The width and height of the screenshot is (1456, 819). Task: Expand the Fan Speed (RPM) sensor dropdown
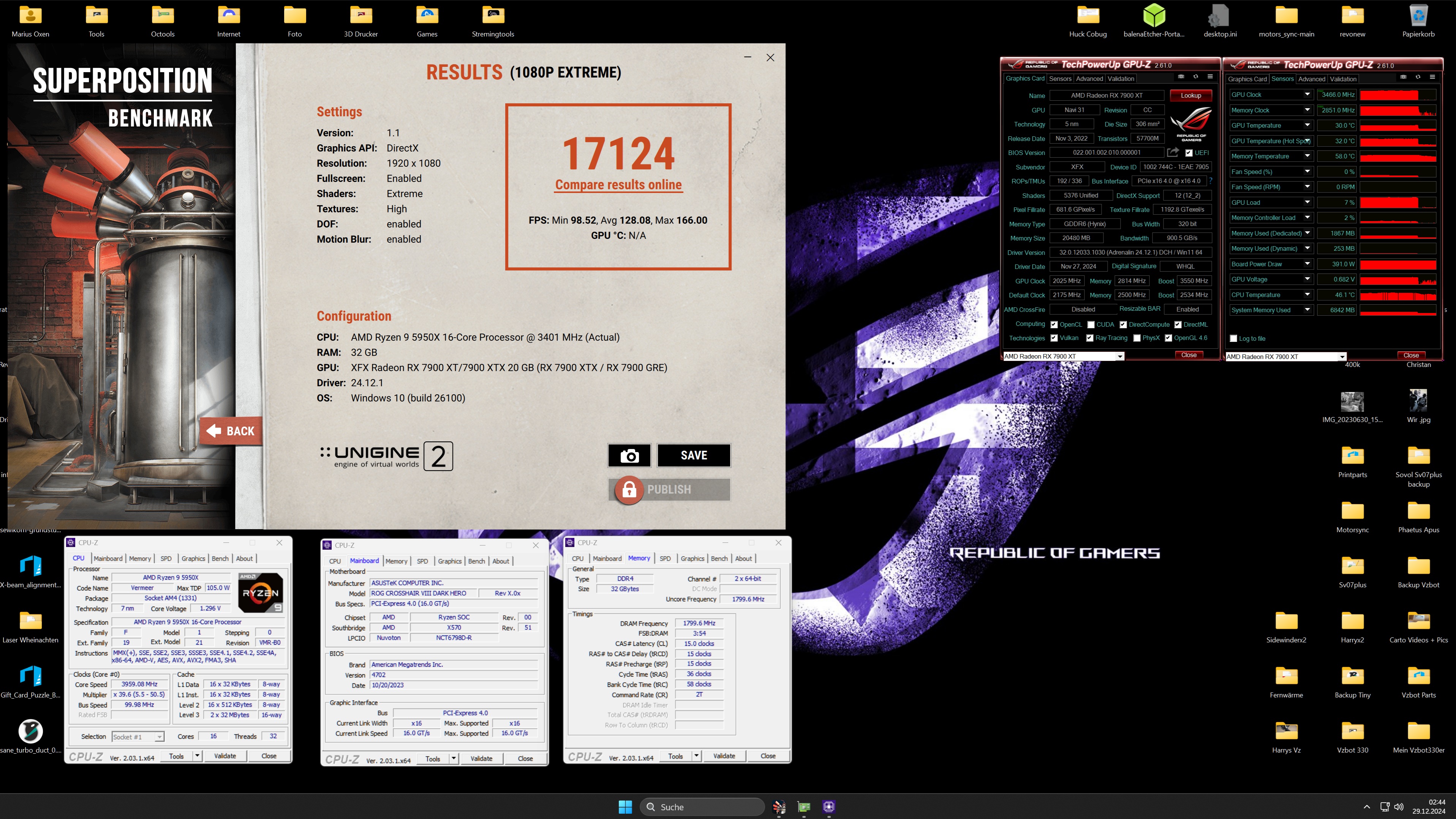point(1307,187)
